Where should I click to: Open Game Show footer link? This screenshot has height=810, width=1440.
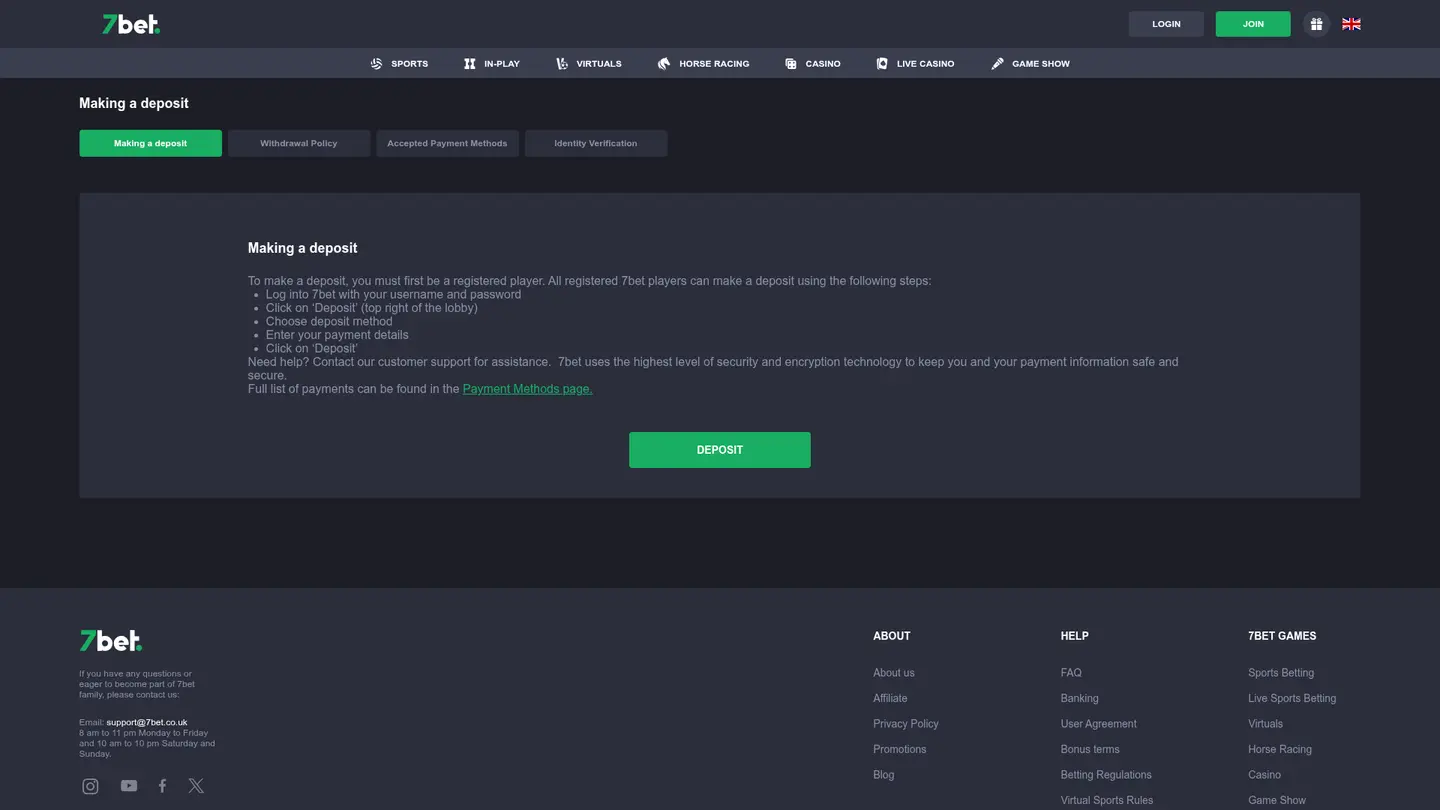pyautogui.click(x=1277, y=800)
